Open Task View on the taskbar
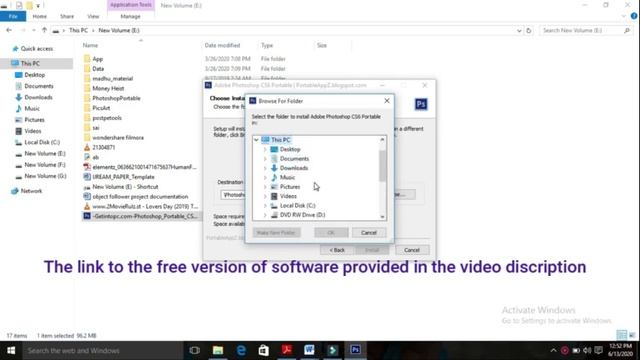 click(195, 350)
